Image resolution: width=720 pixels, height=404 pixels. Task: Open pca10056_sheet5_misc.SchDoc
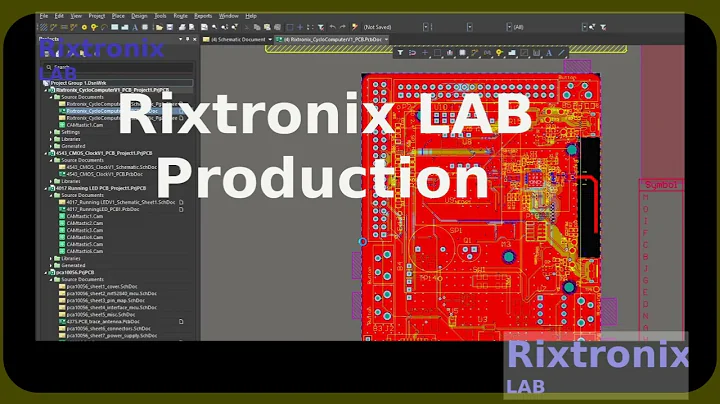point(101,314)
